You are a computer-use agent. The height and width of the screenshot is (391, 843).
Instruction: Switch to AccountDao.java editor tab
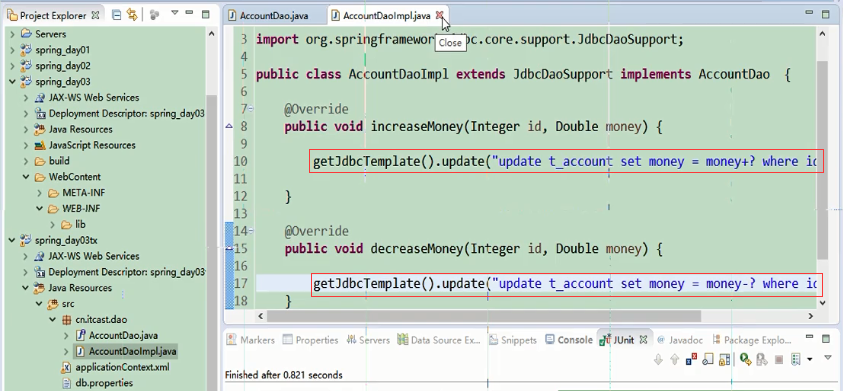274,16
